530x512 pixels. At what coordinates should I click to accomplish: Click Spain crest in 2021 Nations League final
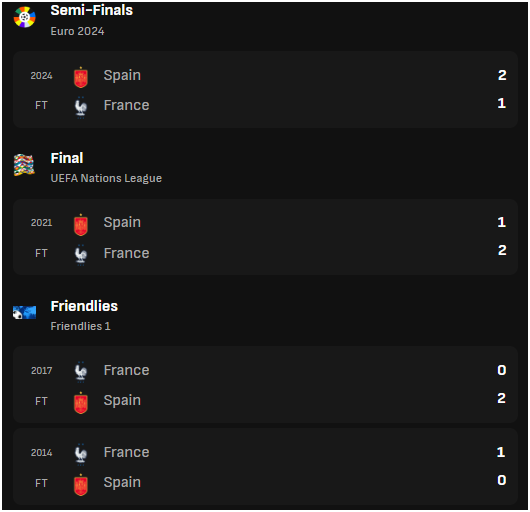click(x=81, y=225)
